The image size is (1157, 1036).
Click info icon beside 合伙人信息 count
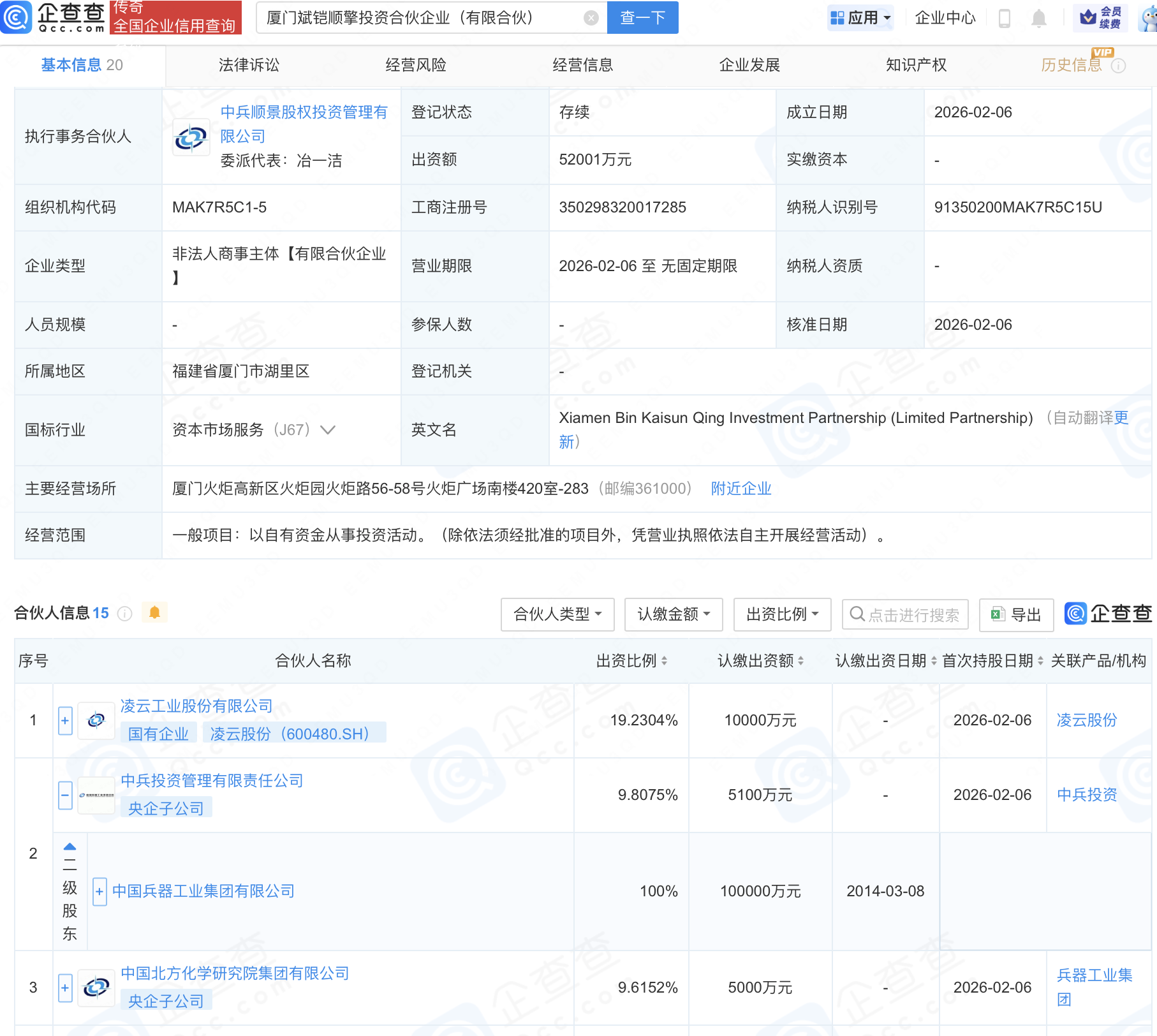(x=125, y=614)
